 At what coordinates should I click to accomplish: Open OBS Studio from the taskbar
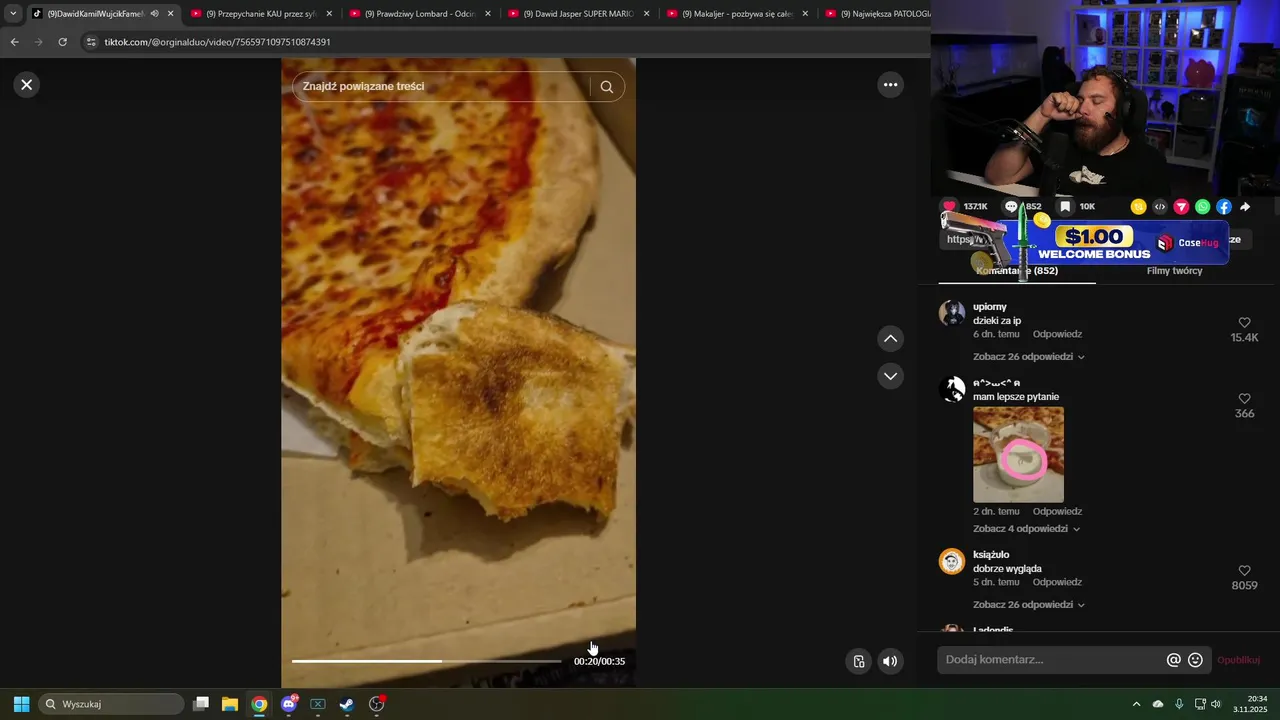point(377,704)
